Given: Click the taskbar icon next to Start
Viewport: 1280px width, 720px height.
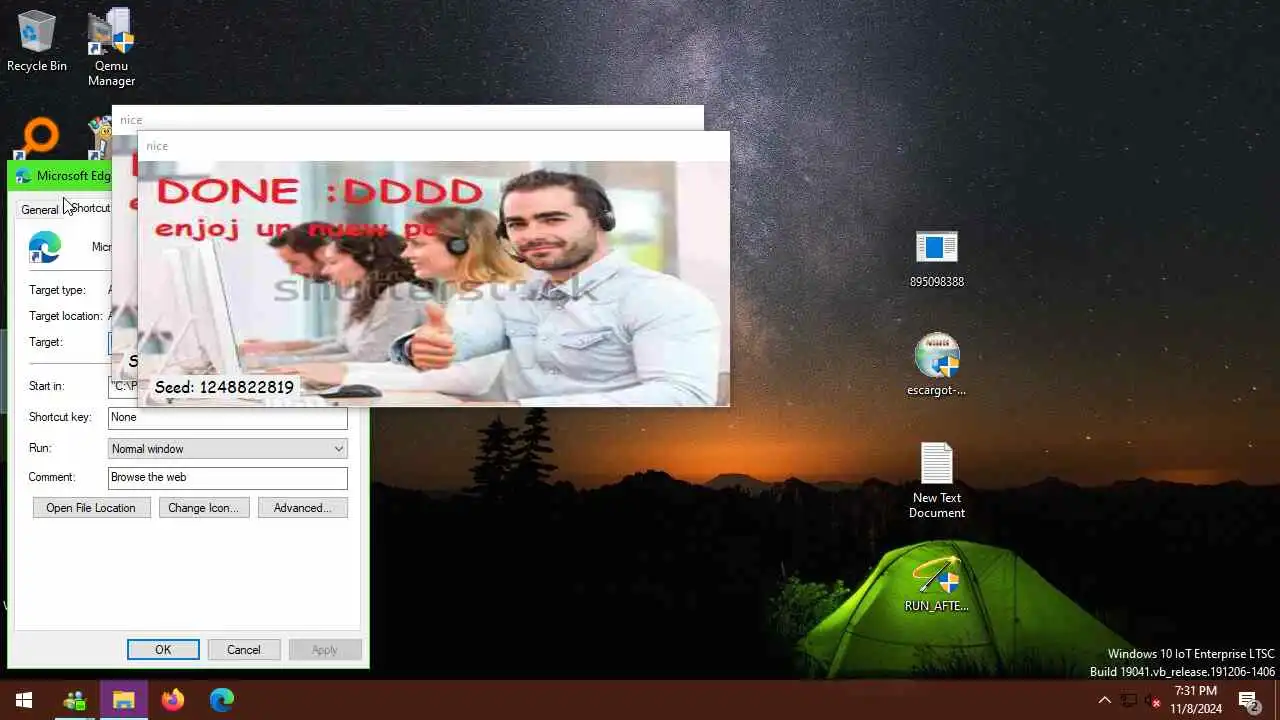Looking at the screenshot, I should (75, 700).
